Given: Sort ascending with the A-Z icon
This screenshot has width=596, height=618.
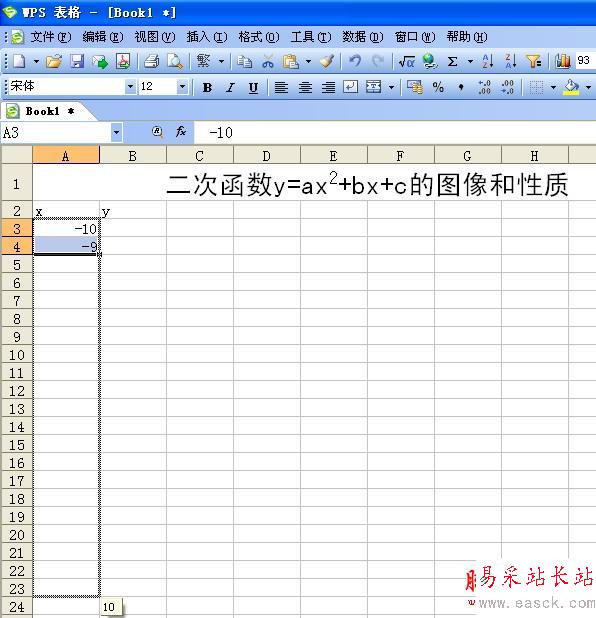Looking at the screenshot, I should pos(488,61).
